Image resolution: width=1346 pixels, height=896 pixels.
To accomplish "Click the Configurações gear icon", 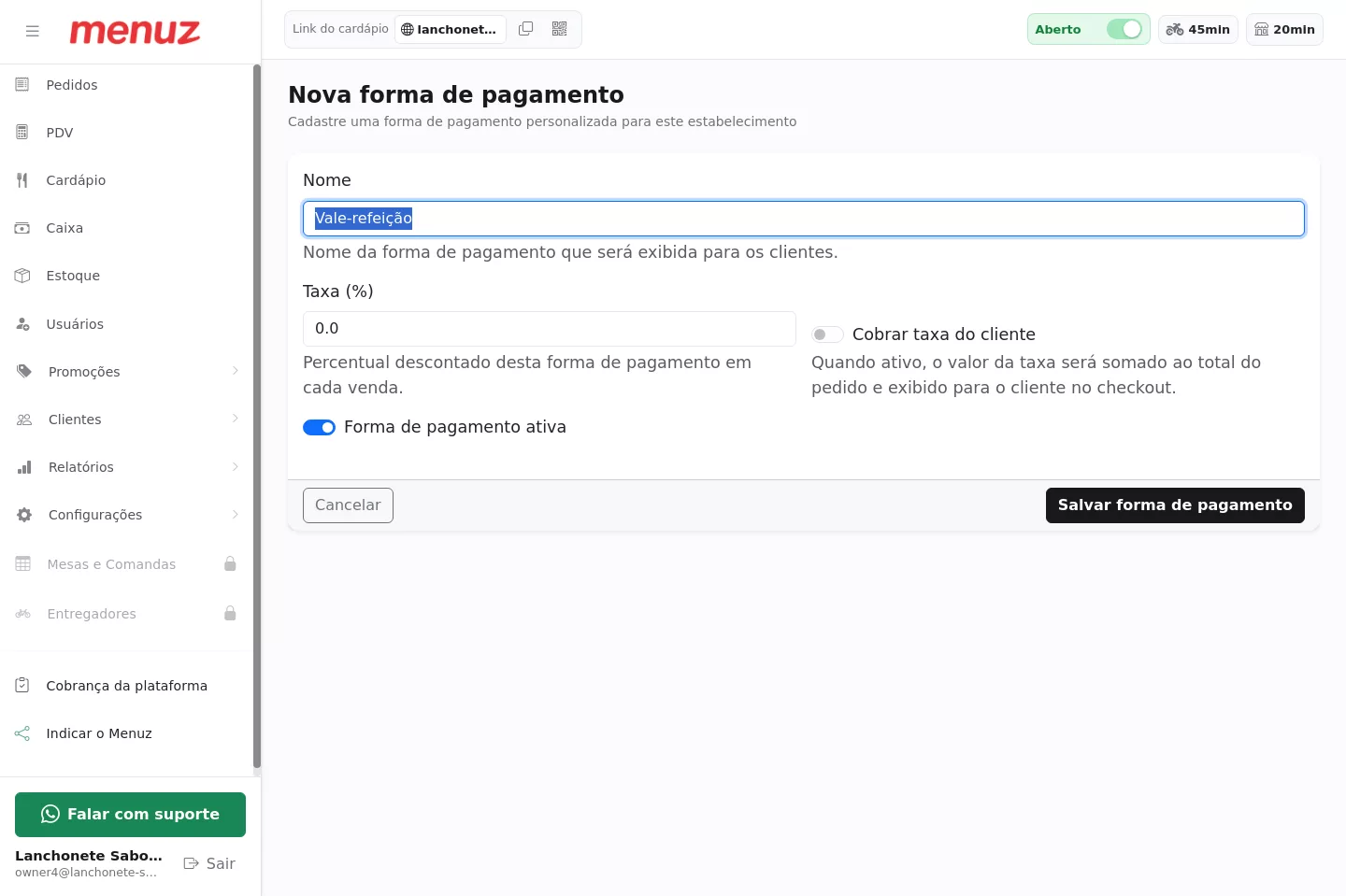I will coord(24,515).
